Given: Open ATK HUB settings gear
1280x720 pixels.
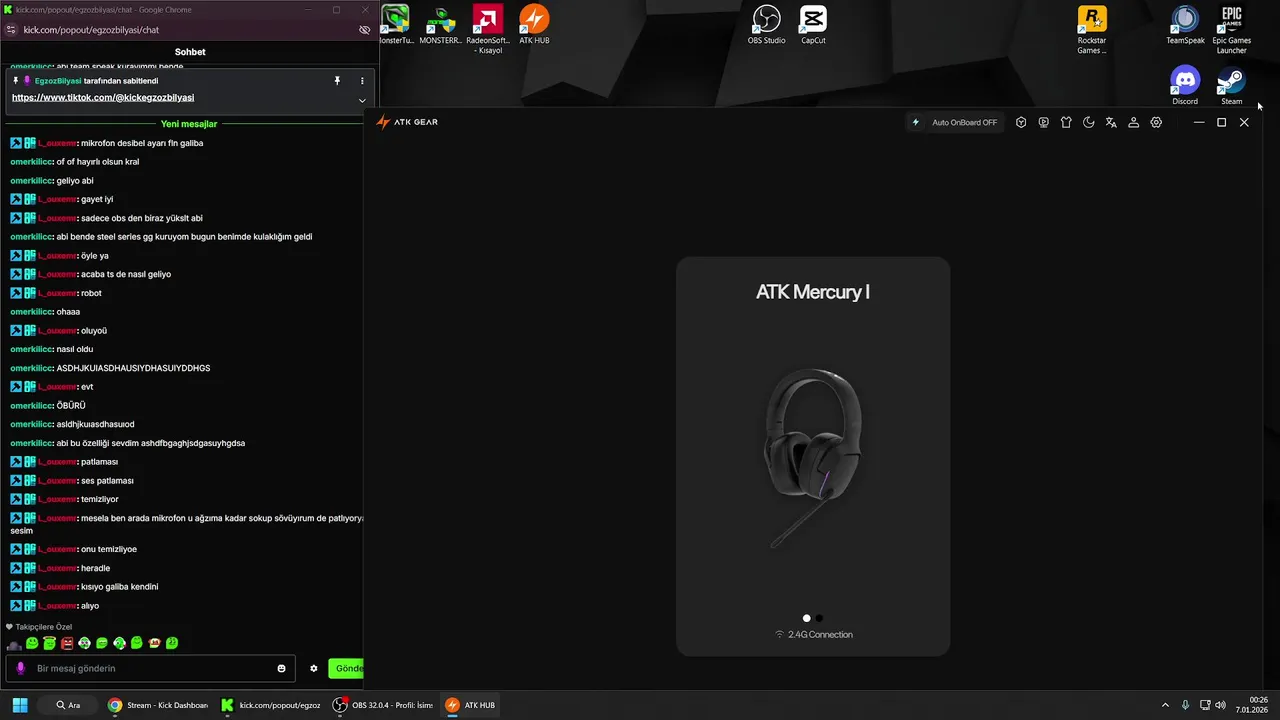Looking at the screenshot, I should pyautogui.click(x=1156, y=122).
